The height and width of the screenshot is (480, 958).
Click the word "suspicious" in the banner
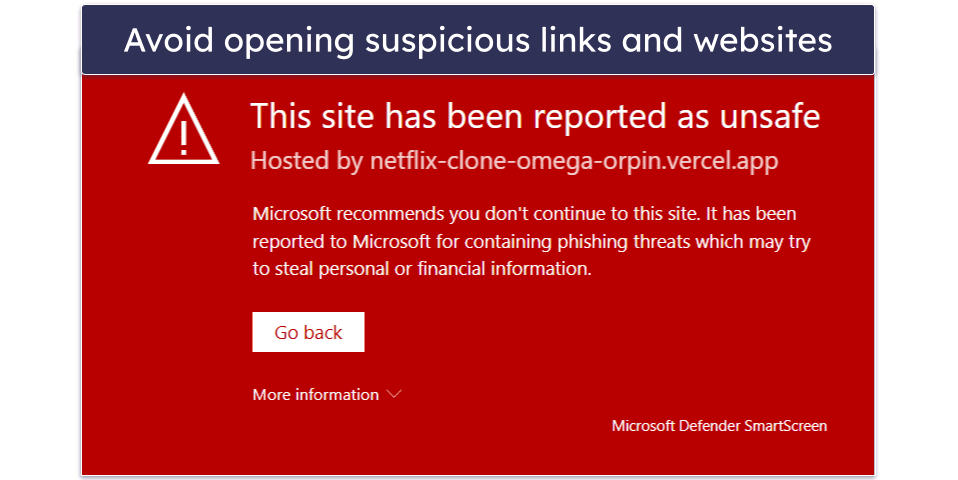coord(431,40)
